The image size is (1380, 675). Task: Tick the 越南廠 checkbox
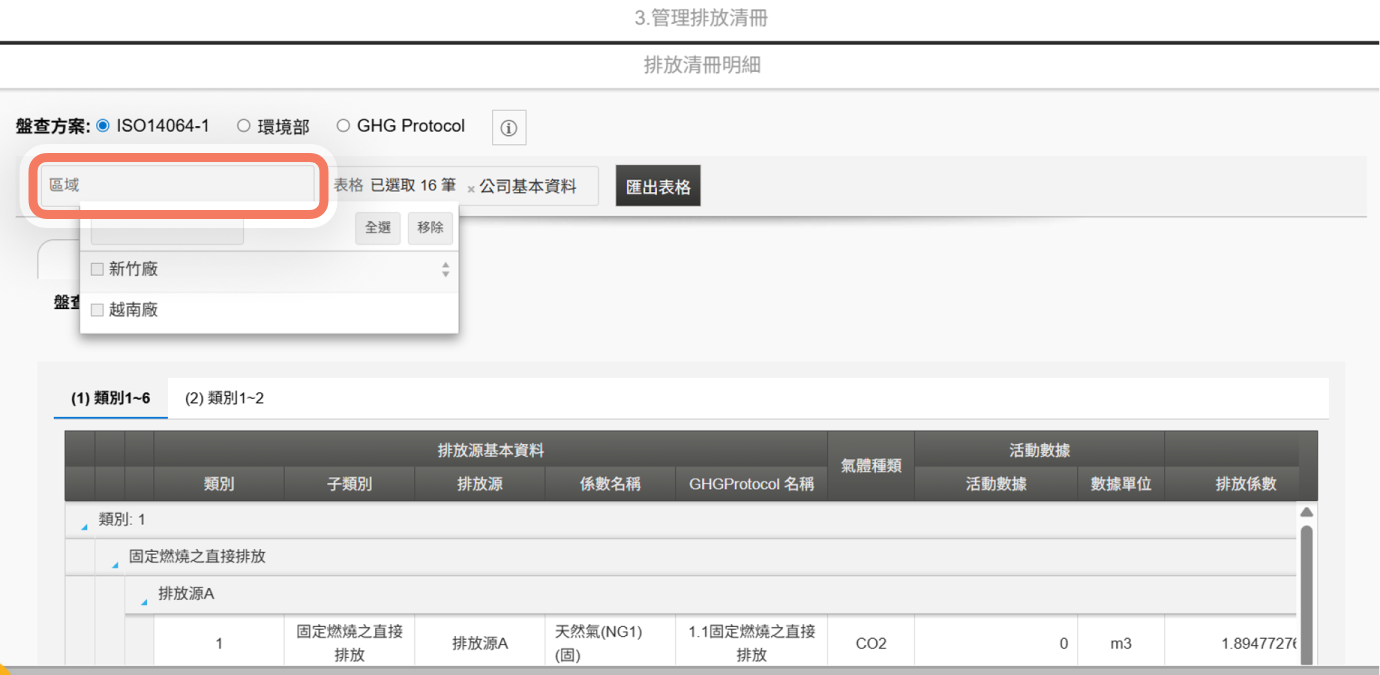pos(97,310)
